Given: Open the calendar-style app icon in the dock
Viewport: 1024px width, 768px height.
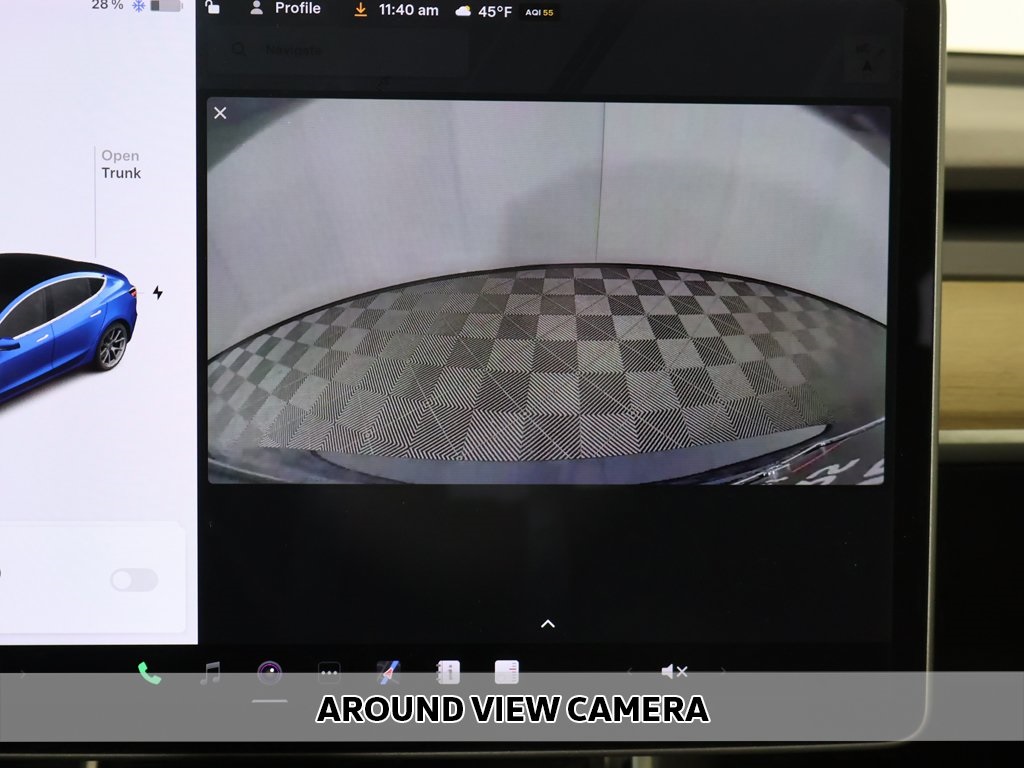Looking at the screenshot, I should 507,673.
